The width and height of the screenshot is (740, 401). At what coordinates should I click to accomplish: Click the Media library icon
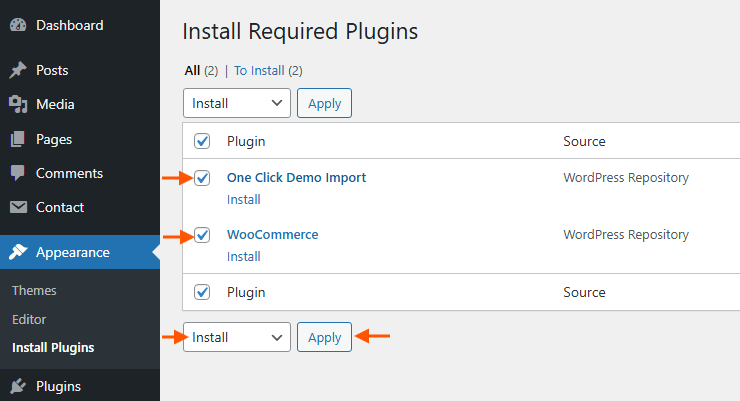(18, 104)
